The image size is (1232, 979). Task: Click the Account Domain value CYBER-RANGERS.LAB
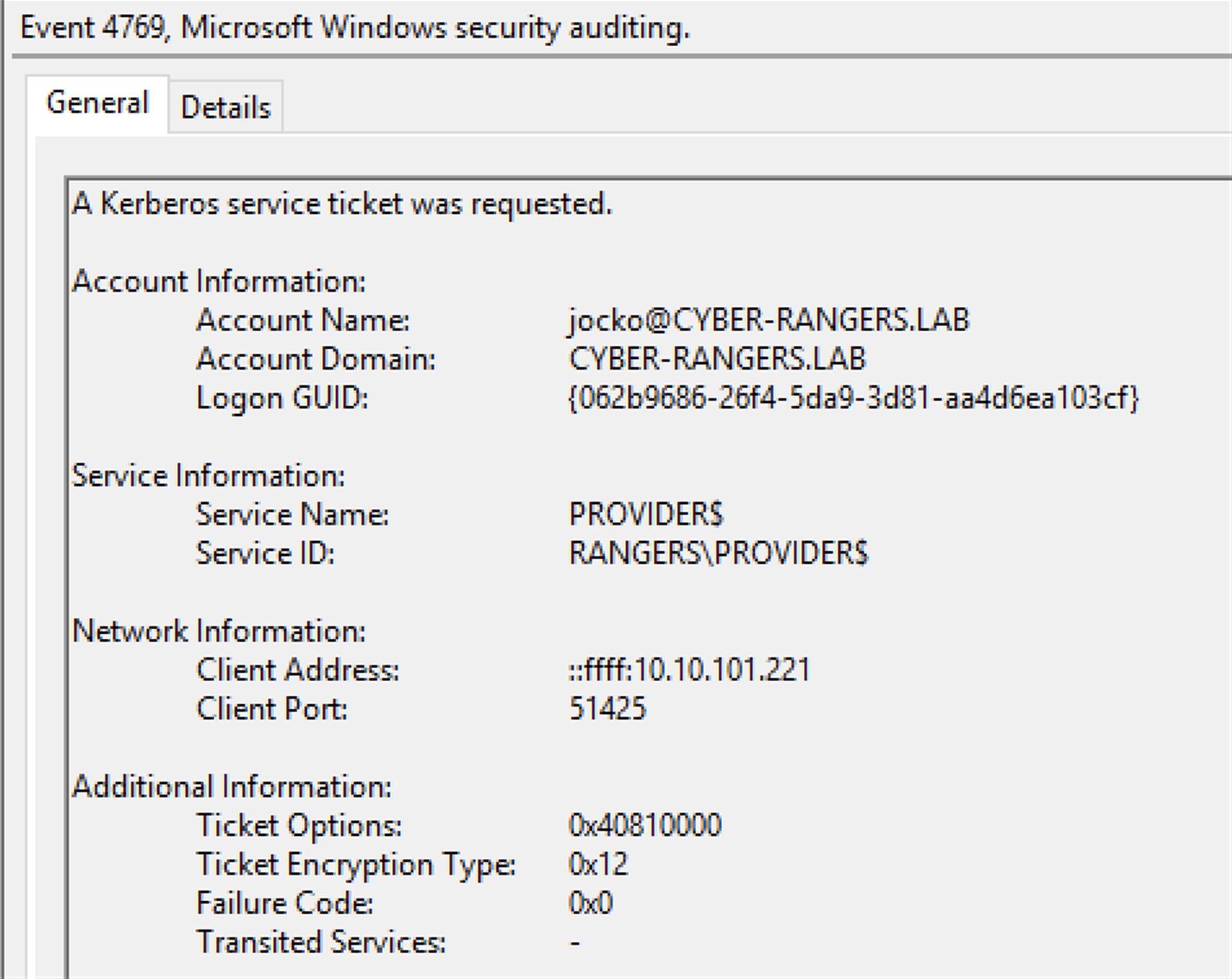(717, 358)
